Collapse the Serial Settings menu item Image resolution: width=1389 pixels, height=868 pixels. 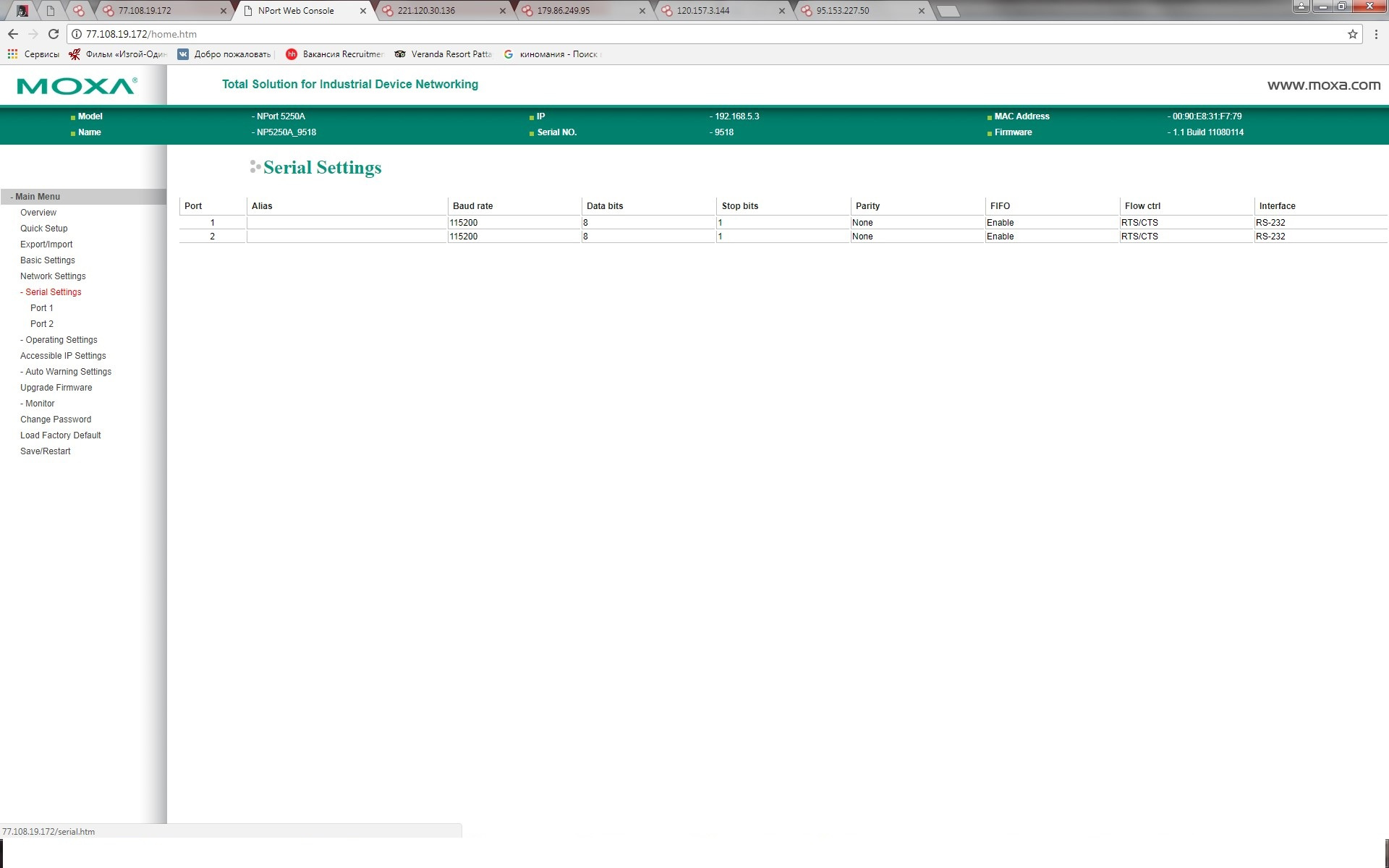[x=51, y=292]
